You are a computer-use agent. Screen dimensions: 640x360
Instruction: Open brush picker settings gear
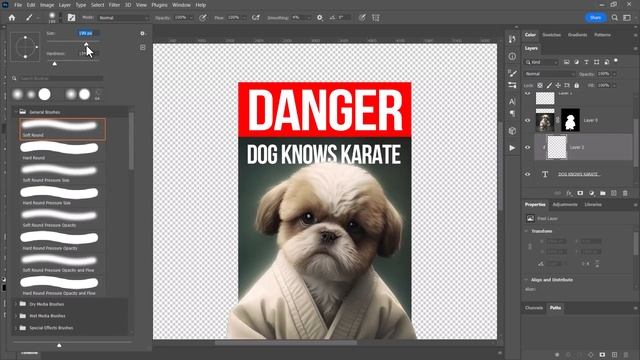(142, 33)
